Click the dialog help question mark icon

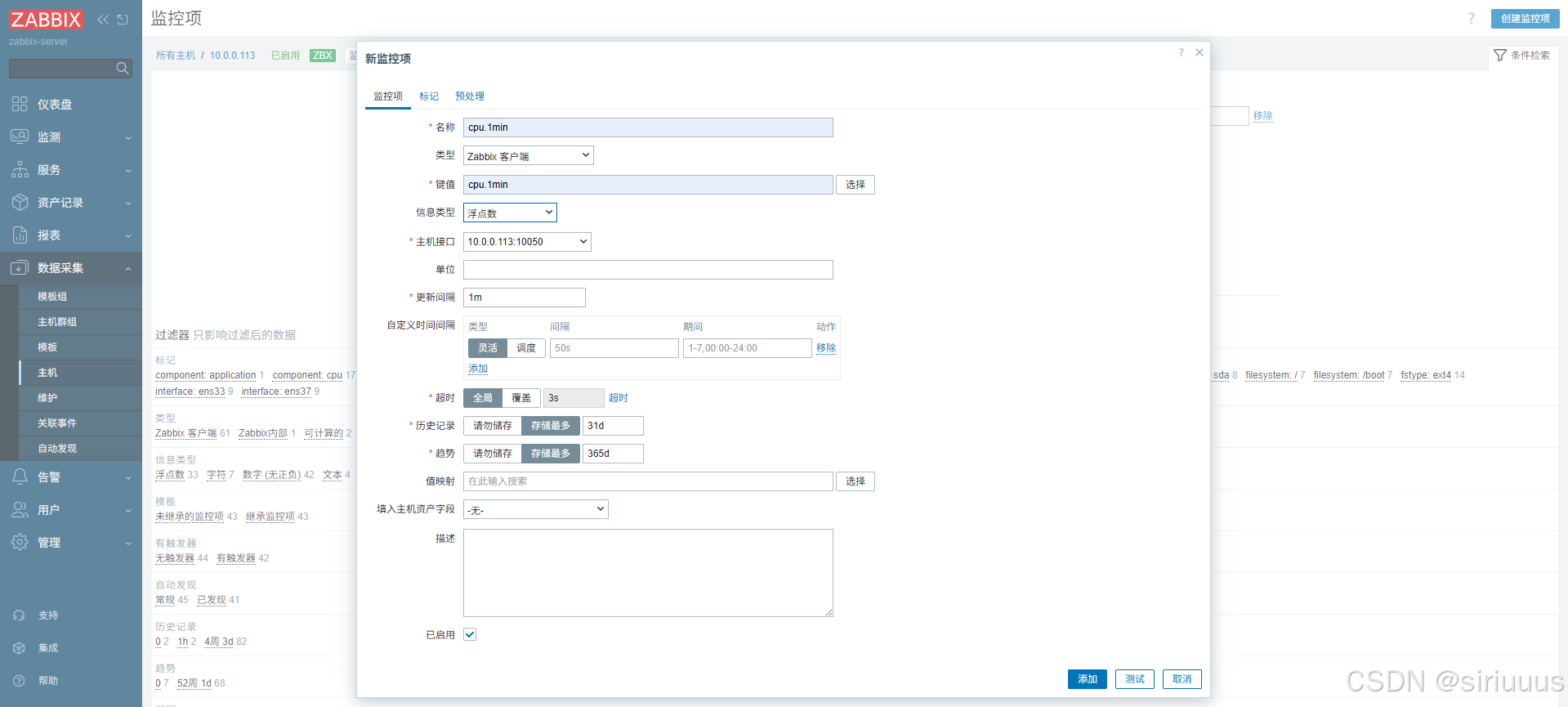[x=1181, y=52]
